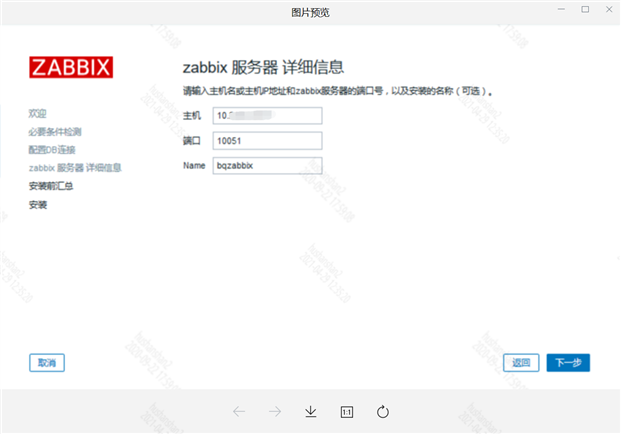Click the heading zabbix 服务器 详细信息

tap(263, 67)
